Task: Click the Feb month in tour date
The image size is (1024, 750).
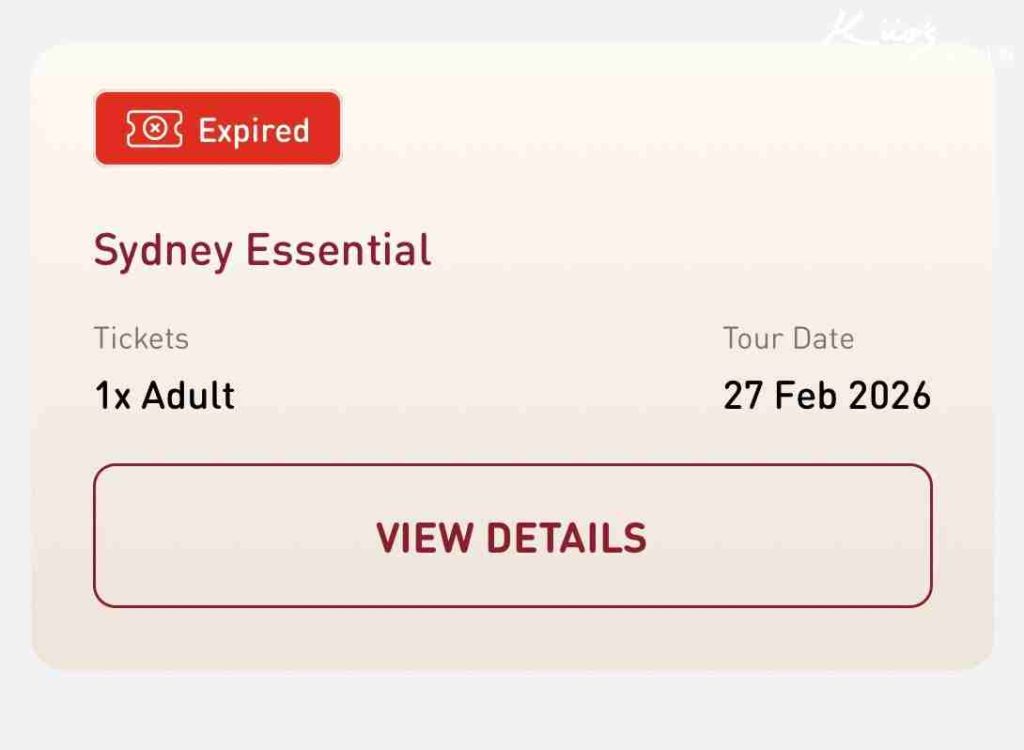Action: 805,396
